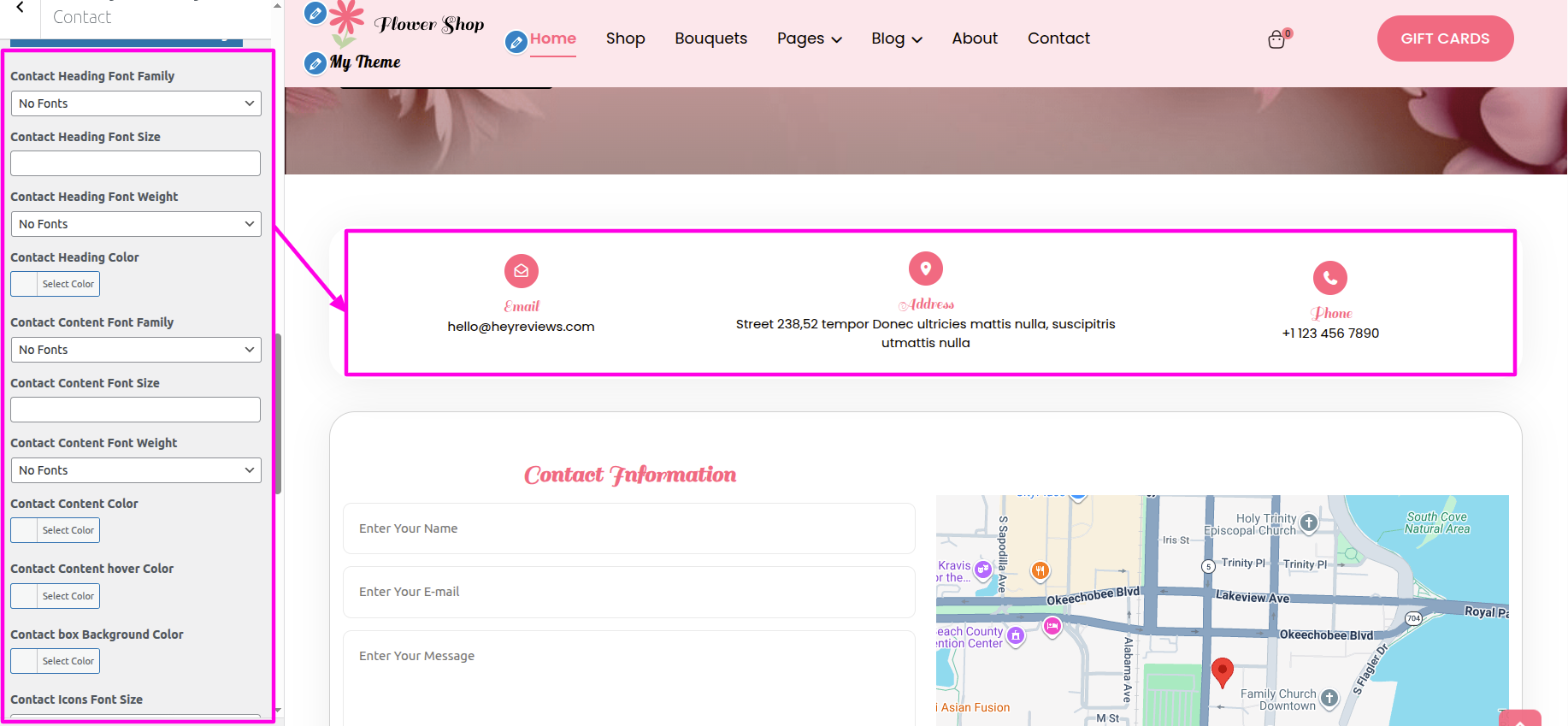Viewport: 1568px width, 726px height.
Task: Click the Enter Your Name field
Action: [628, 528]
